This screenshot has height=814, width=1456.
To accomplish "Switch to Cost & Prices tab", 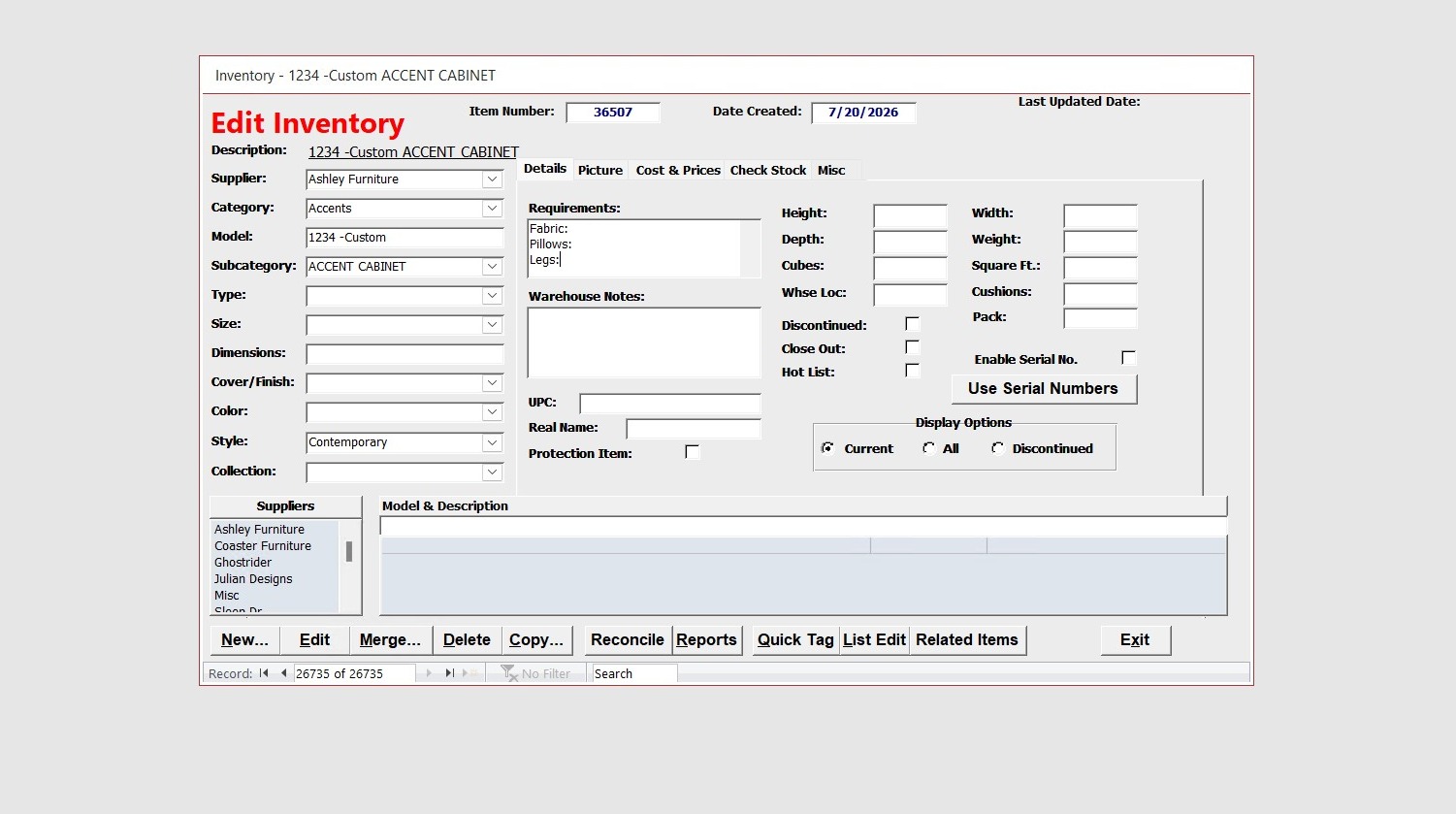I will (x=678, y=170).
